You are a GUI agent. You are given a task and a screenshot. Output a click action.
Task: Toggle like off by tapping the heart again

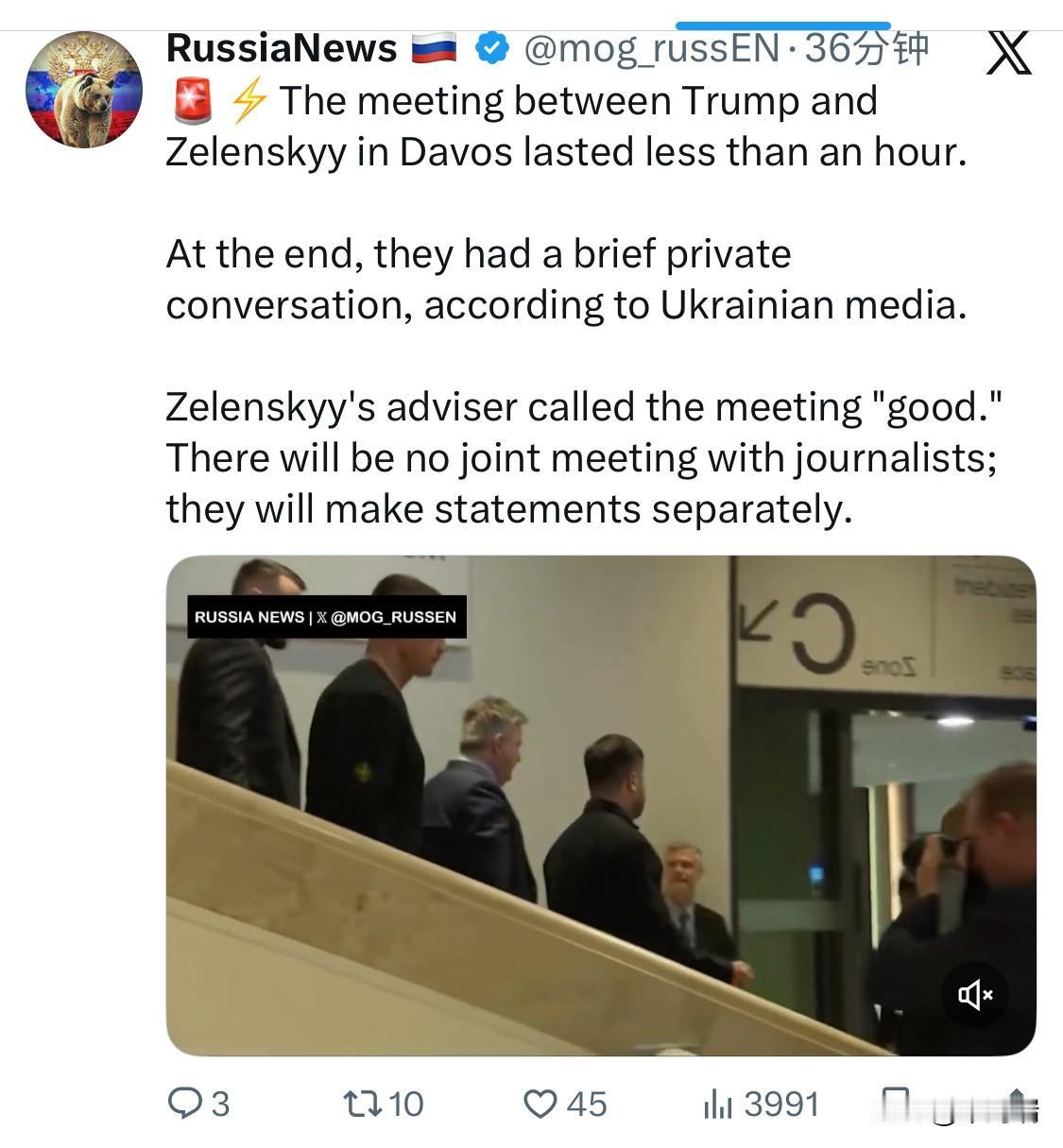[x=539, y=1103]
